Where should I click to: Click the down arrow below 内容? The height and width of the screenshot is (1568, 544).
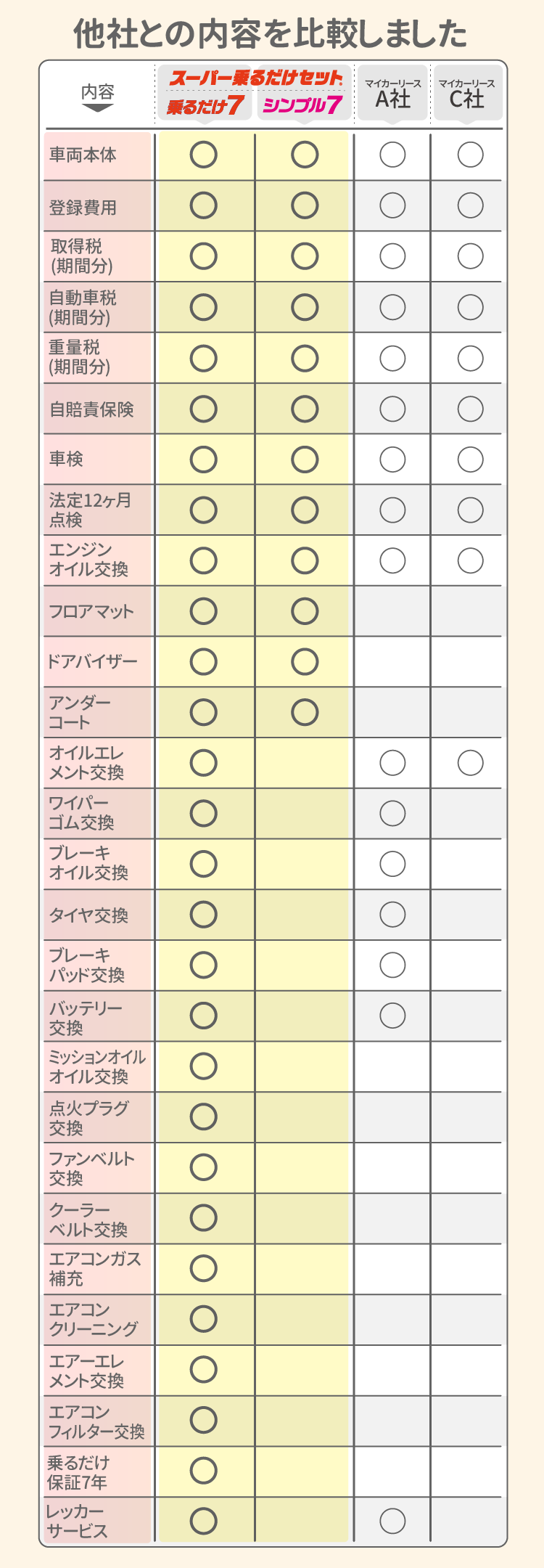click(x=97, y=108)
